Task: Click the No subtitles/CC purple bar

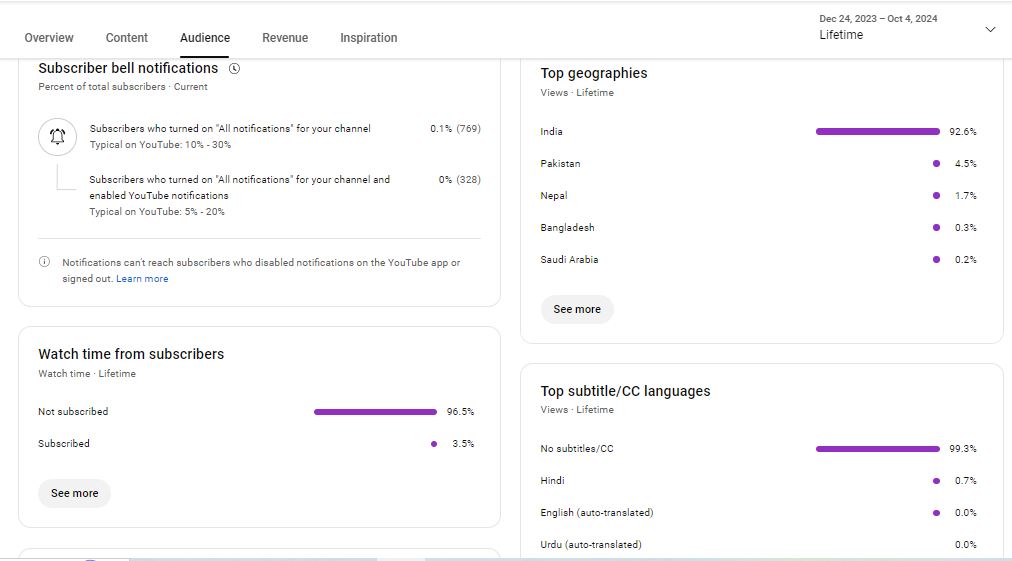Action: 877,449
